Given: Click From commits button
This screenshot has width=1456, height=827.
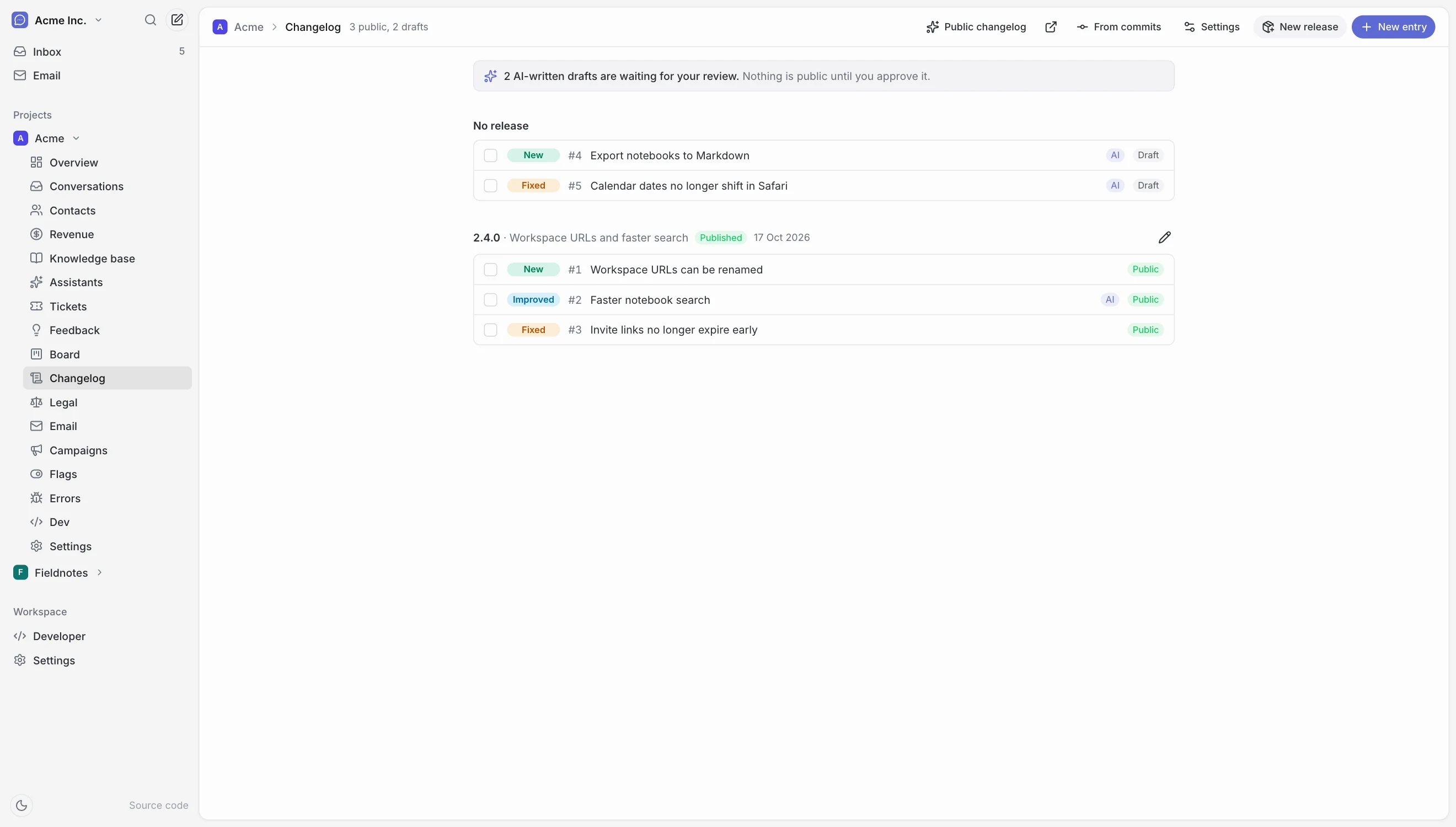Looking at the screenshot, I should point(1118,26).
